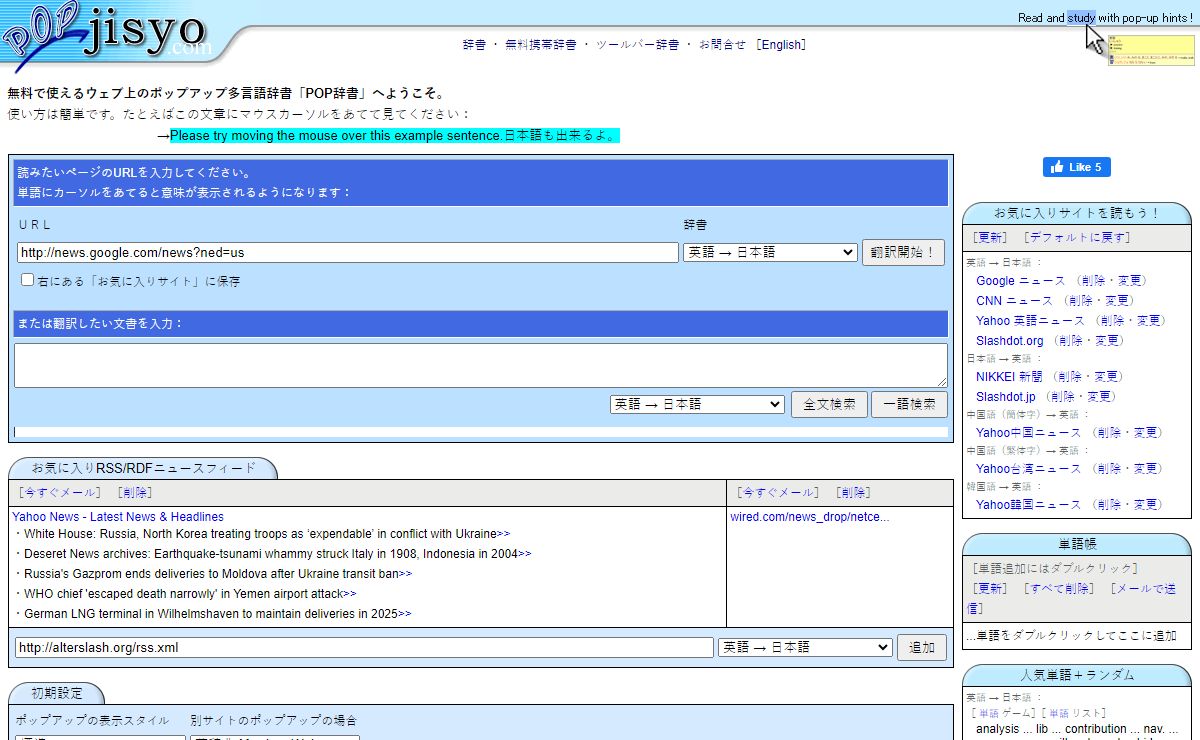The height and width of the screenshot is (740, 1200).
Task: Click the 一語検索 single word search button
Action: (909, 404)
